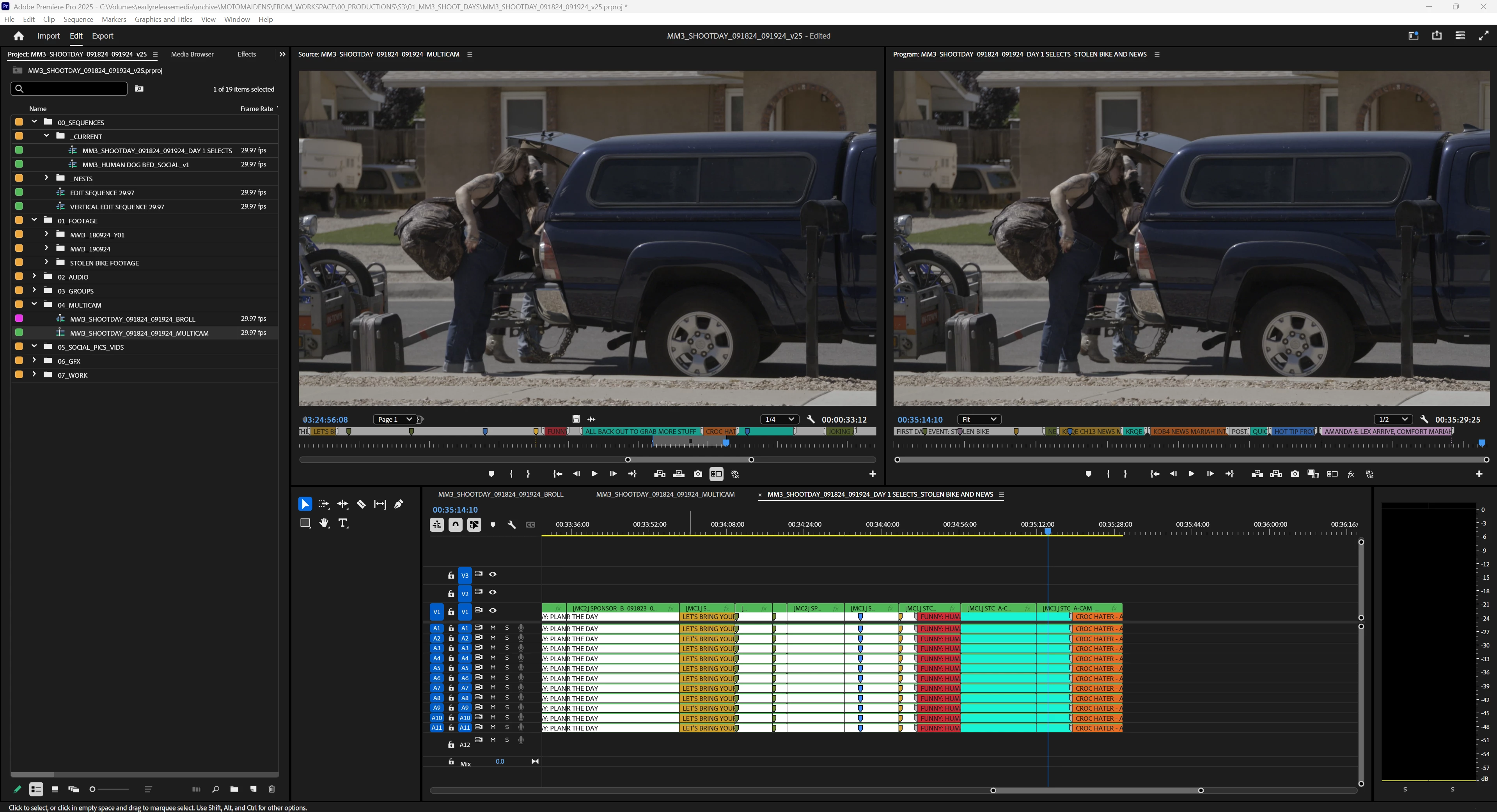
Task: Select the Type tool
Action: pyautogui.click(x=343, y=523)
